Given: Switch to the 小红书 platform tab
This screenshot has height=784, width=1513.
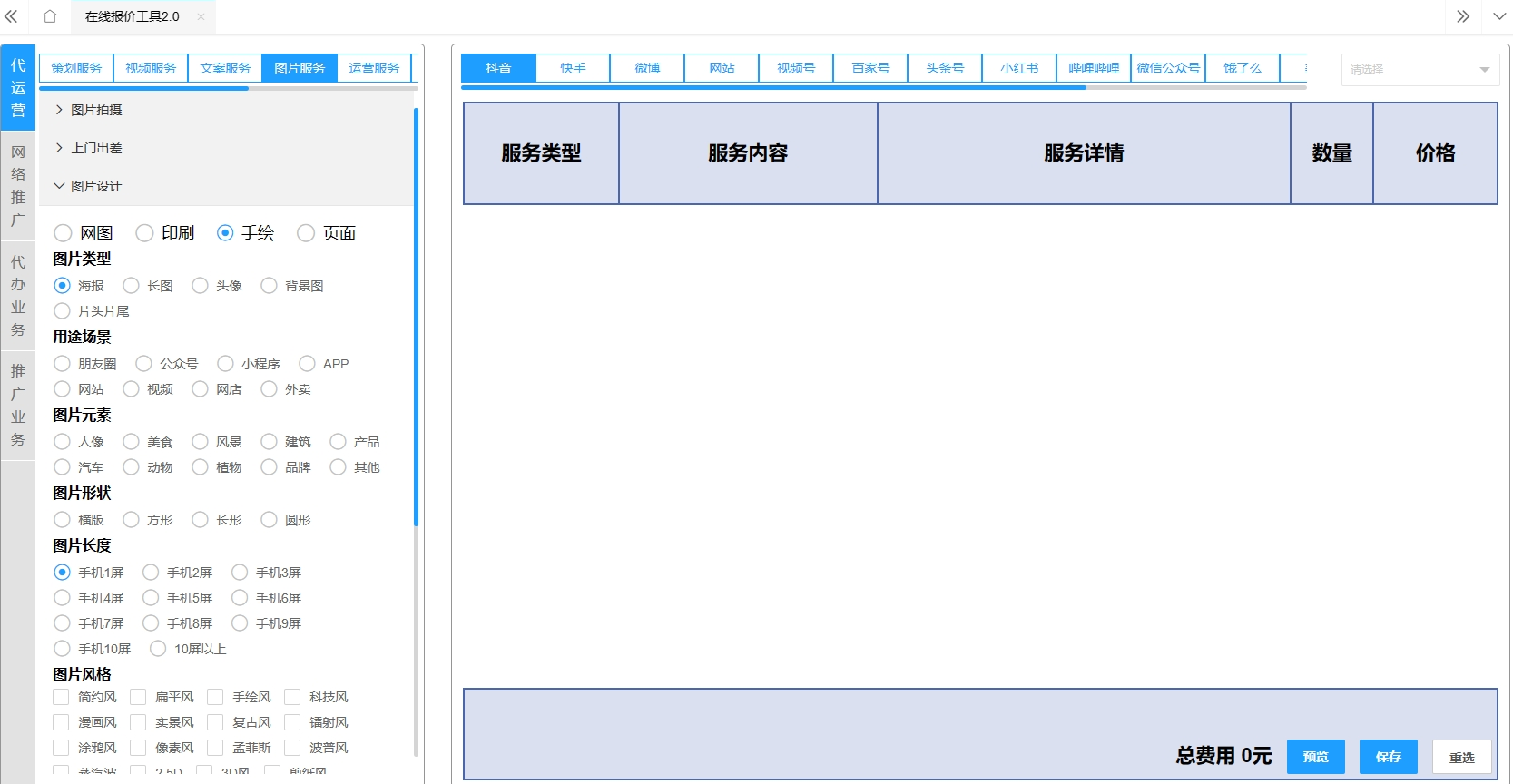Looking at the screenshot, I should (x=1019, y=68).
